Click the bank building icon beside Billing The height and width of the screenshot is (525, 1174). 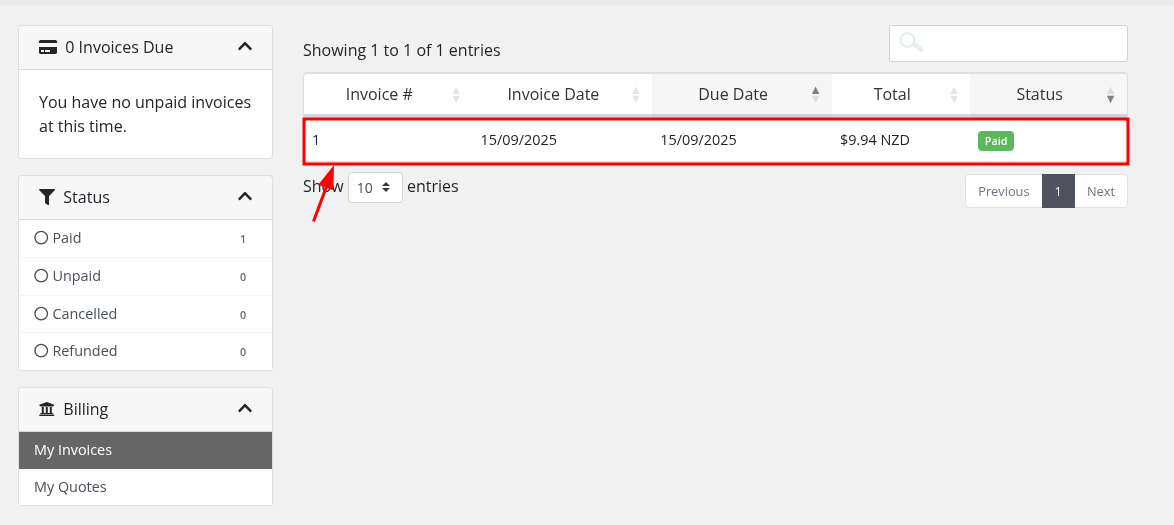47,409
